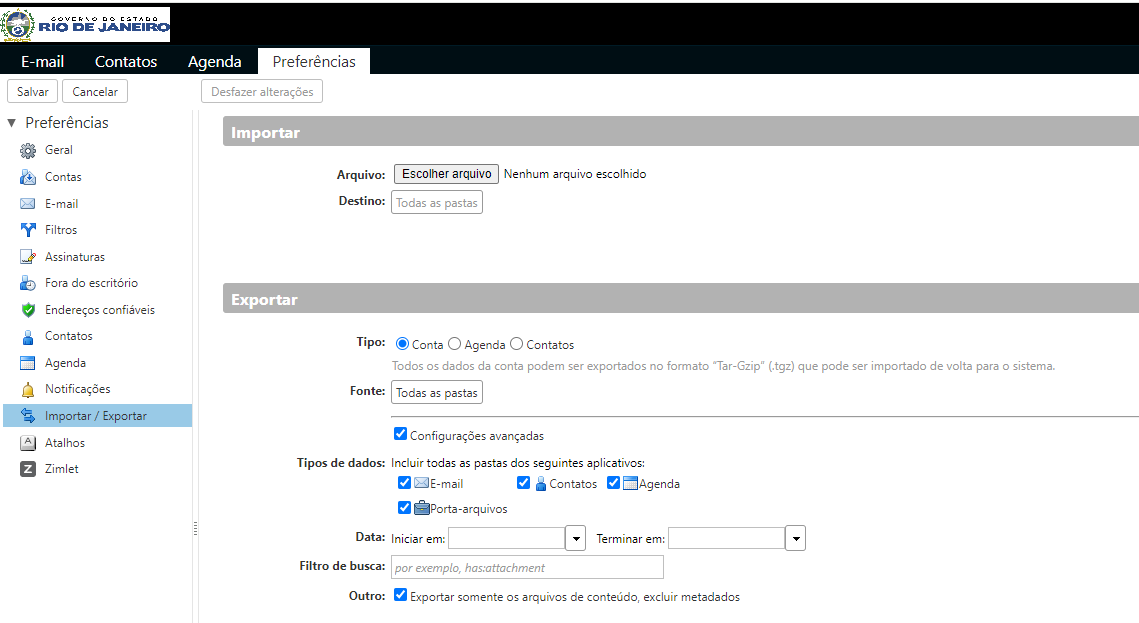
Task: Click the Filtro de busca text field
Action: (x=527, y=567)
